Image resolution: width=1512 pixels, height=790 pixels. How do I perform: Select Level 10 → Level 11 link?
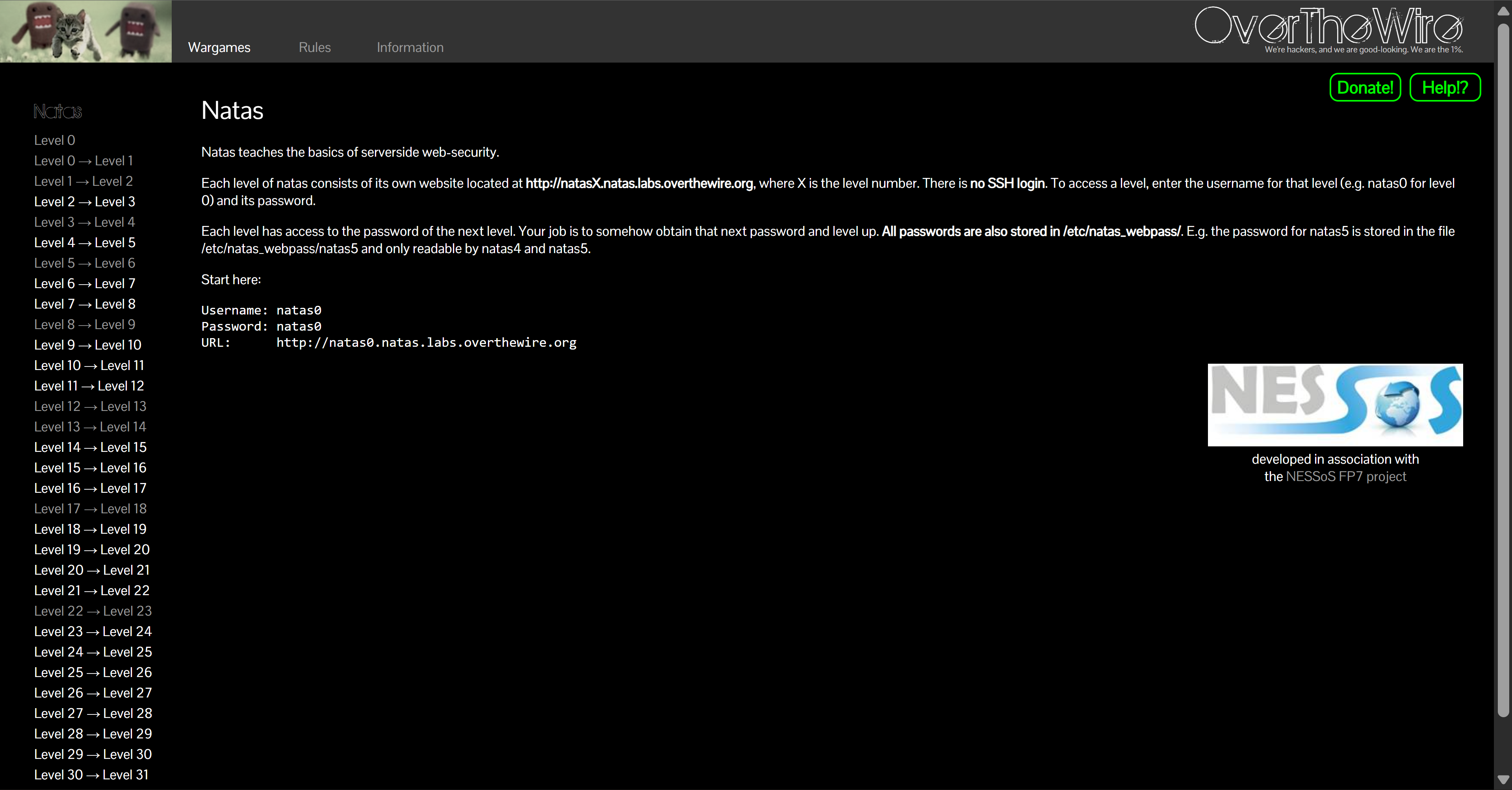[x=89, y=365]
